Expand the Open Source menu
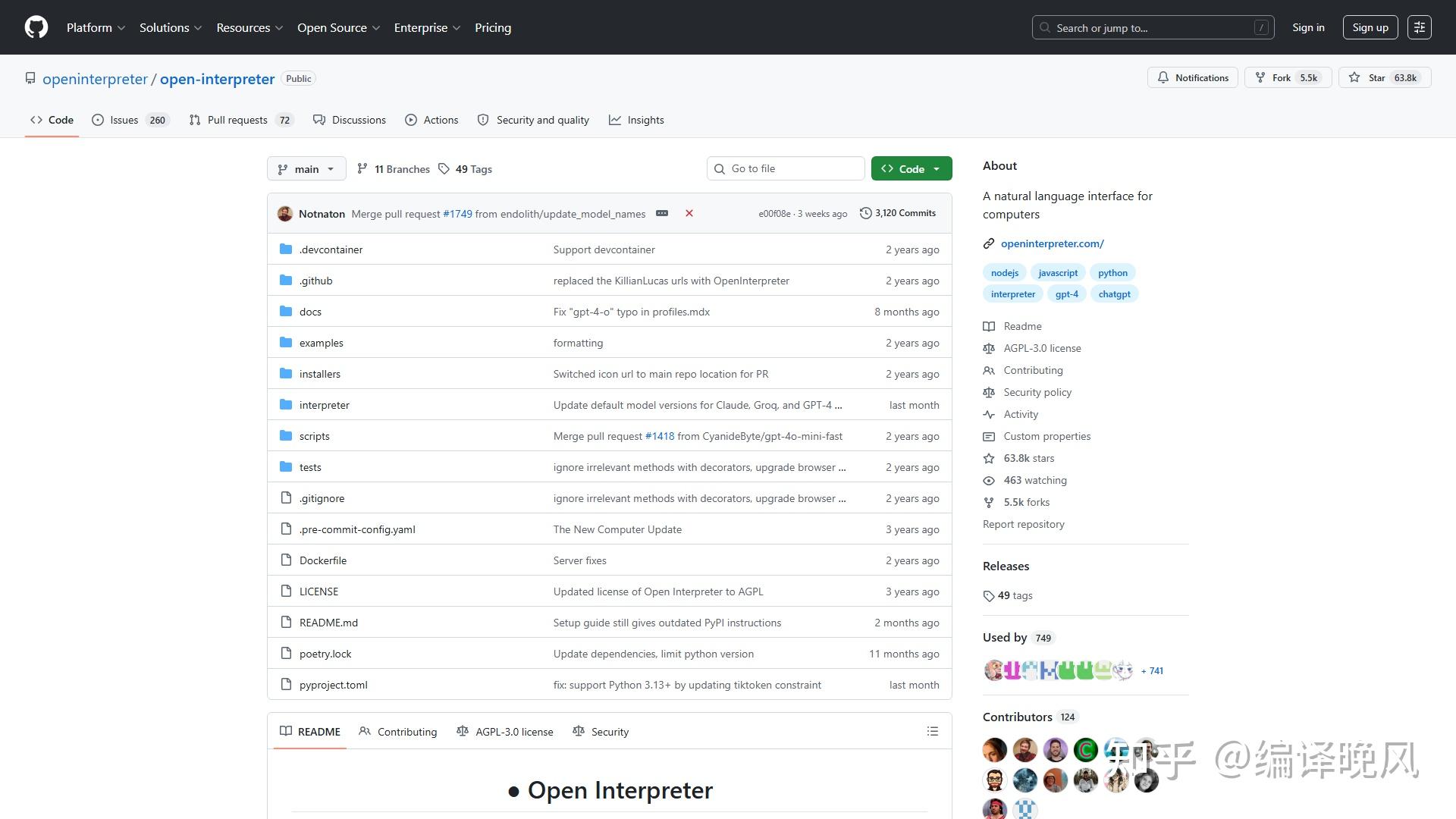 point(338,27)
